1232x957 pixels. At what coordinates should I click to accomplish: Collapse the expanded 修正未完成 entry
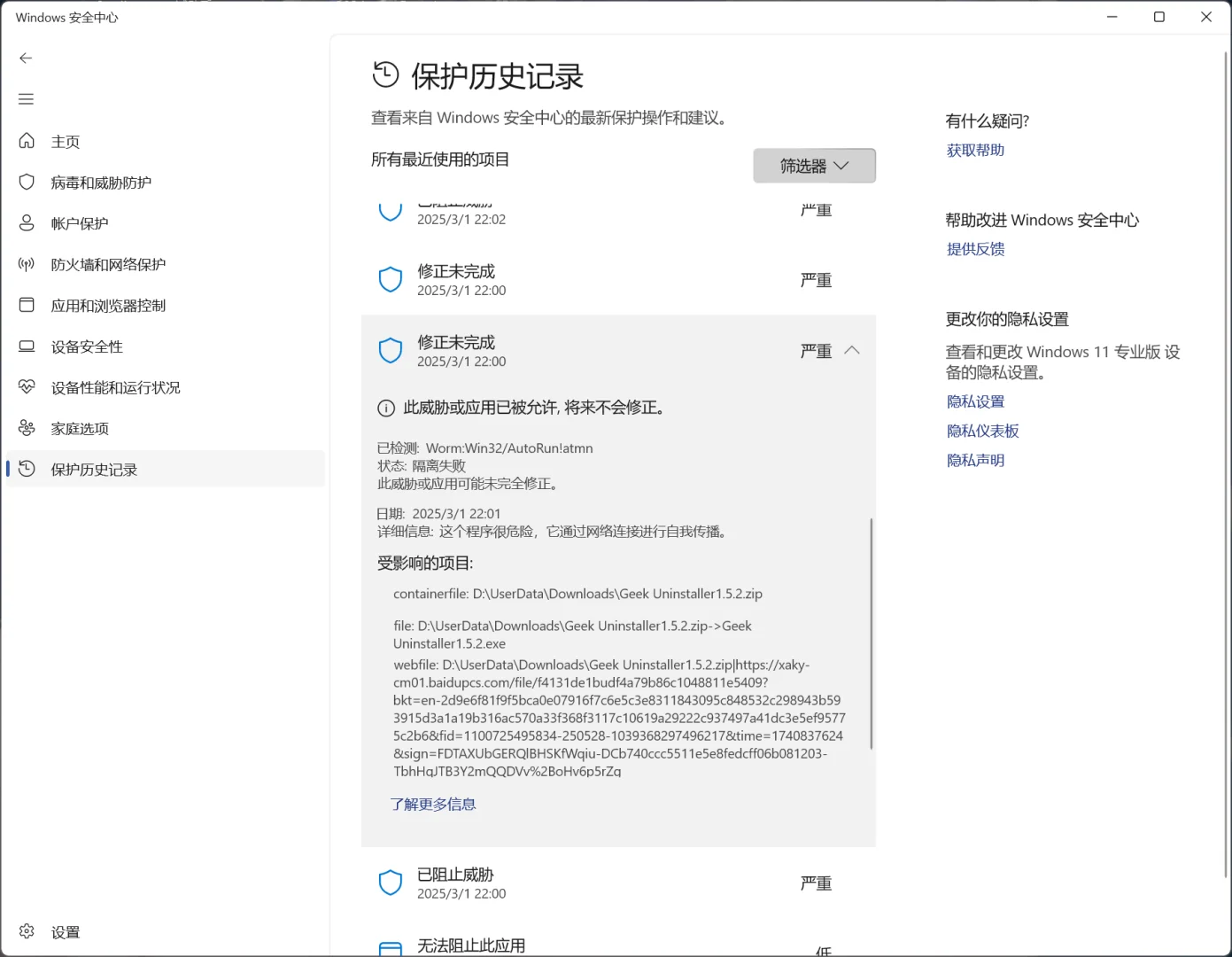tap(852, 350)
